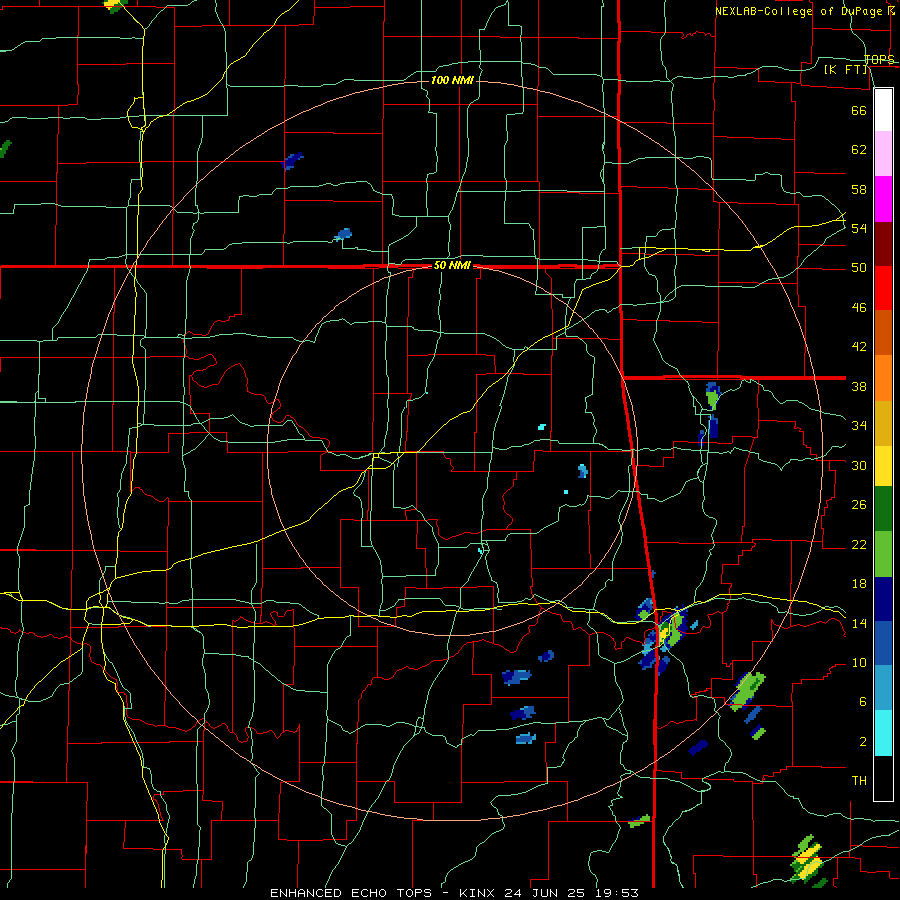
Task: Click the magenta legend color block
Action: coord(883,199)
